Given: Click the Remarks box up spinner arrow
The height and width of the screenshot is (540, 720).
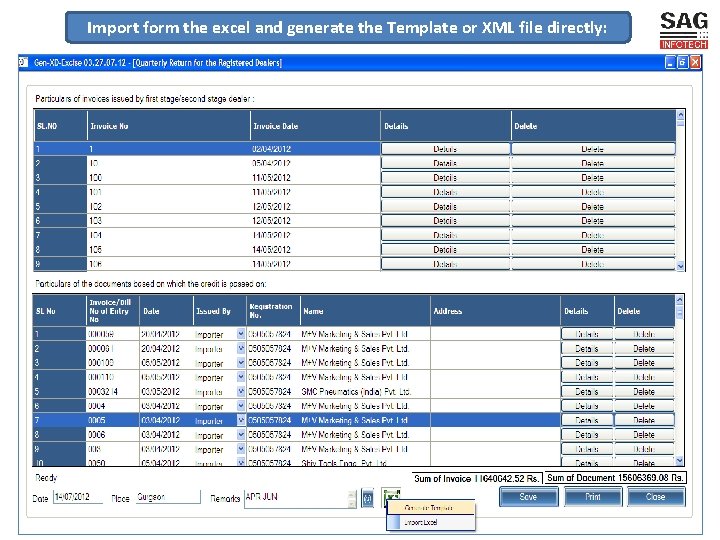Looking at the screenshot, I should [x=352, y=494].
